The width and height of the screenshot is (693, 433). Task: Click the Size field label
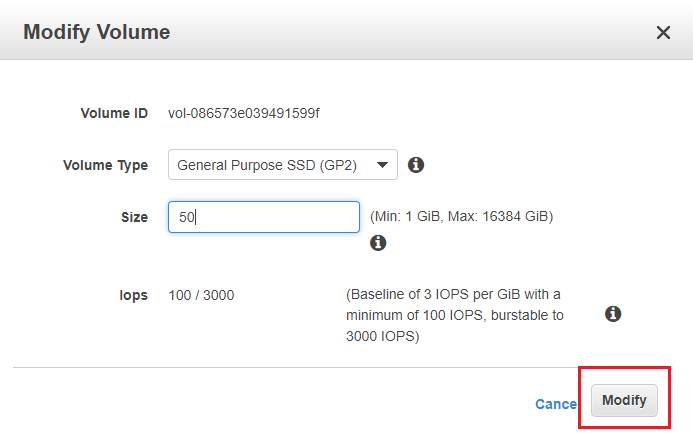pyautogui.click(x=134, y=217)
